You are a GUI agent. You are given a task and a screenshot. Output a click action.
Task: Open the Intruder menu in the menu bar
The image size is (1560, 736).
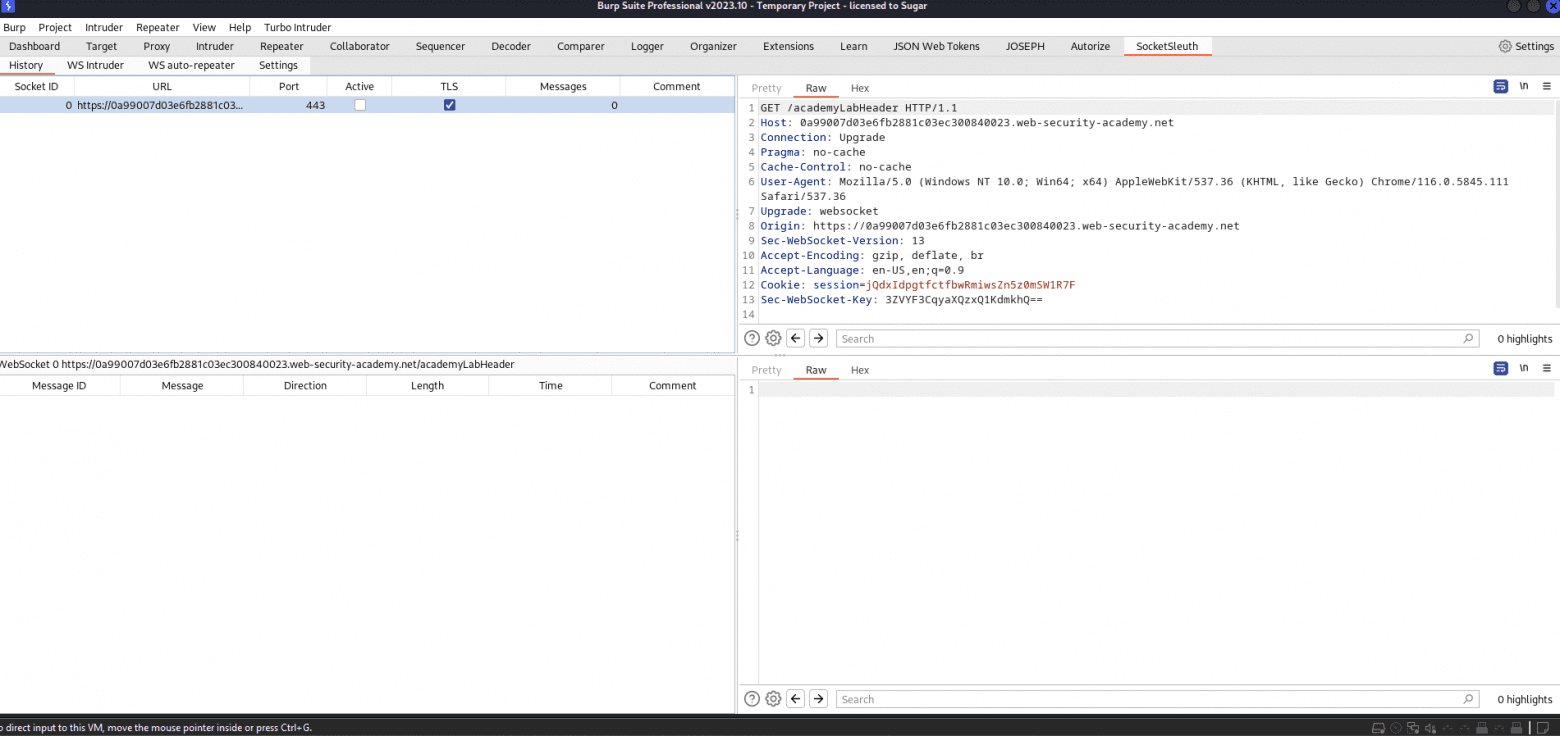pos(104,28)
